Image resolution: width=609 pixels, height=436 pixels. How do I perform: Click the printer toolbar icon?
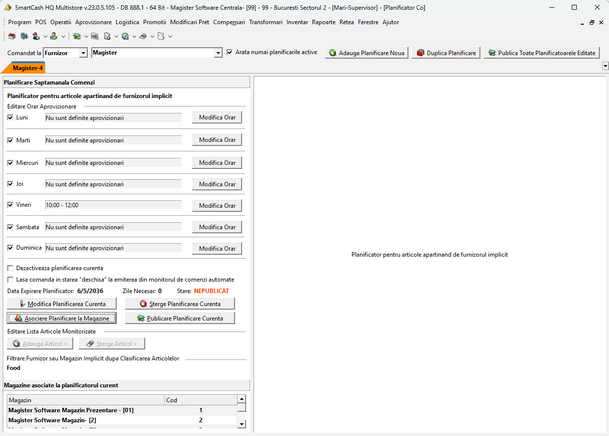click(x=143, y=36)
